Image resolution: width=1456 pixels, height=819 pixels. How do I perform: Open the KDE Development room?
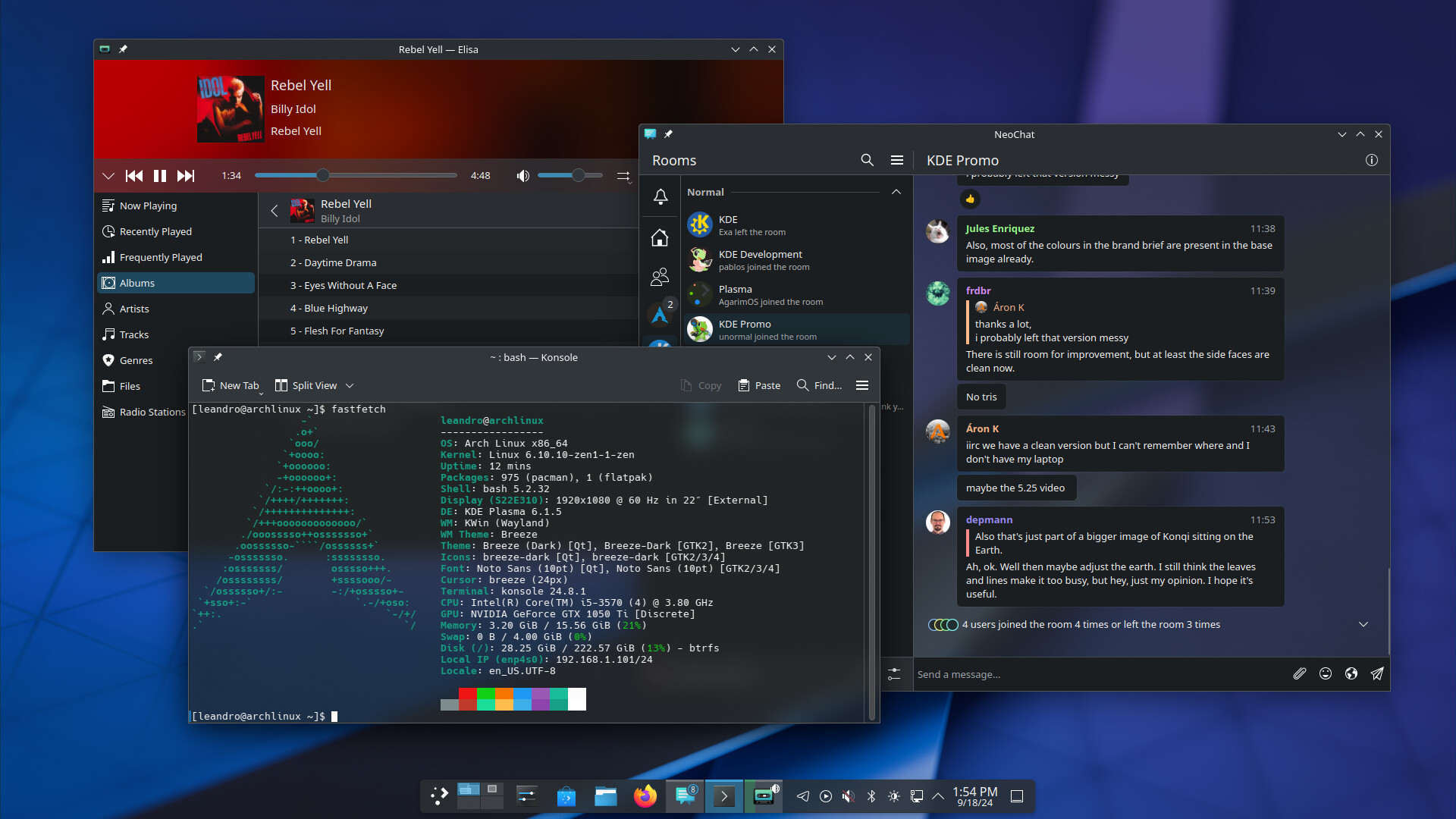point(796,260)
